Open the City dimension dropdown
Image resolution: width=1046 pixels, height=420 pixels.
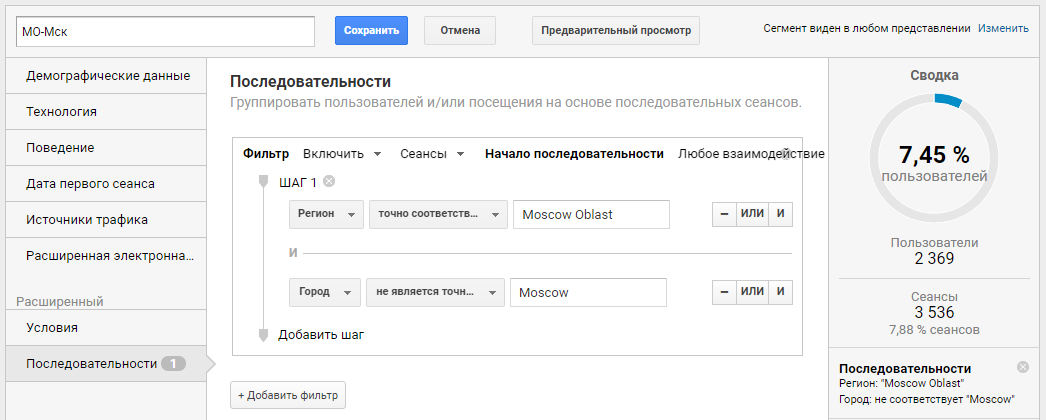[x=325, y=292]
